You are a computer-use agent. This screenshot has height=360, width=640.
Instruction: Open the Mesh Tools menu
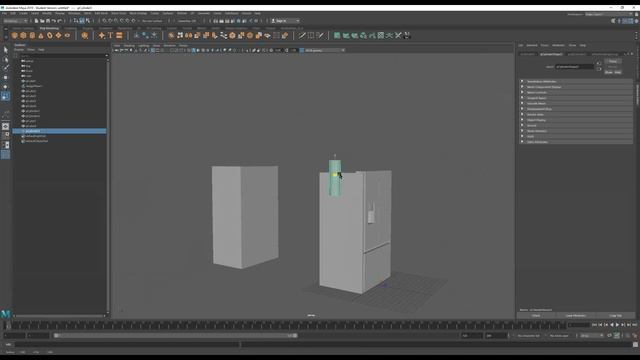point(119,13)
